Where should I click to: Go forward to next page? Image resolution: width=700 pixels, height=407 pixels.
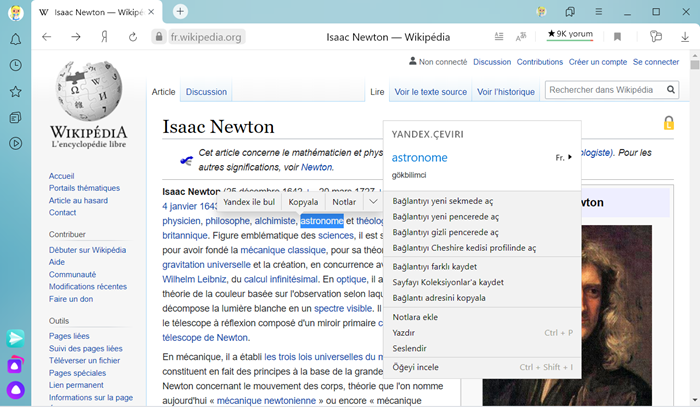[x=76, y=37]
